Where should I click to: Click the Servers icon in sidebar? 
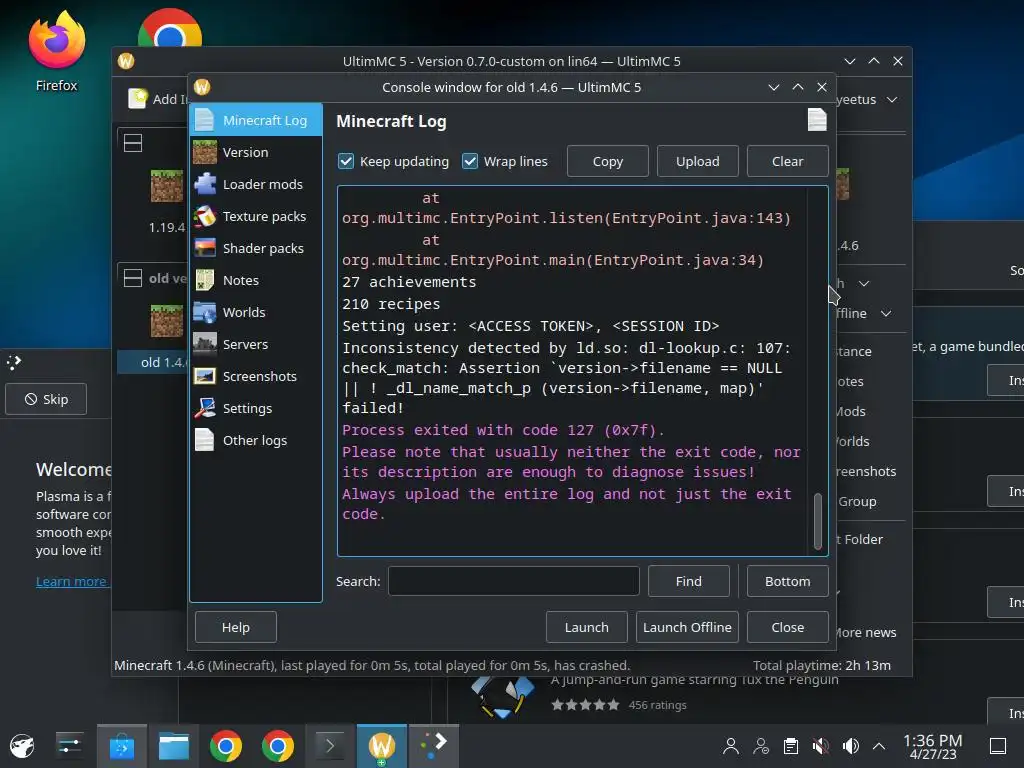(x=205, y=344)
